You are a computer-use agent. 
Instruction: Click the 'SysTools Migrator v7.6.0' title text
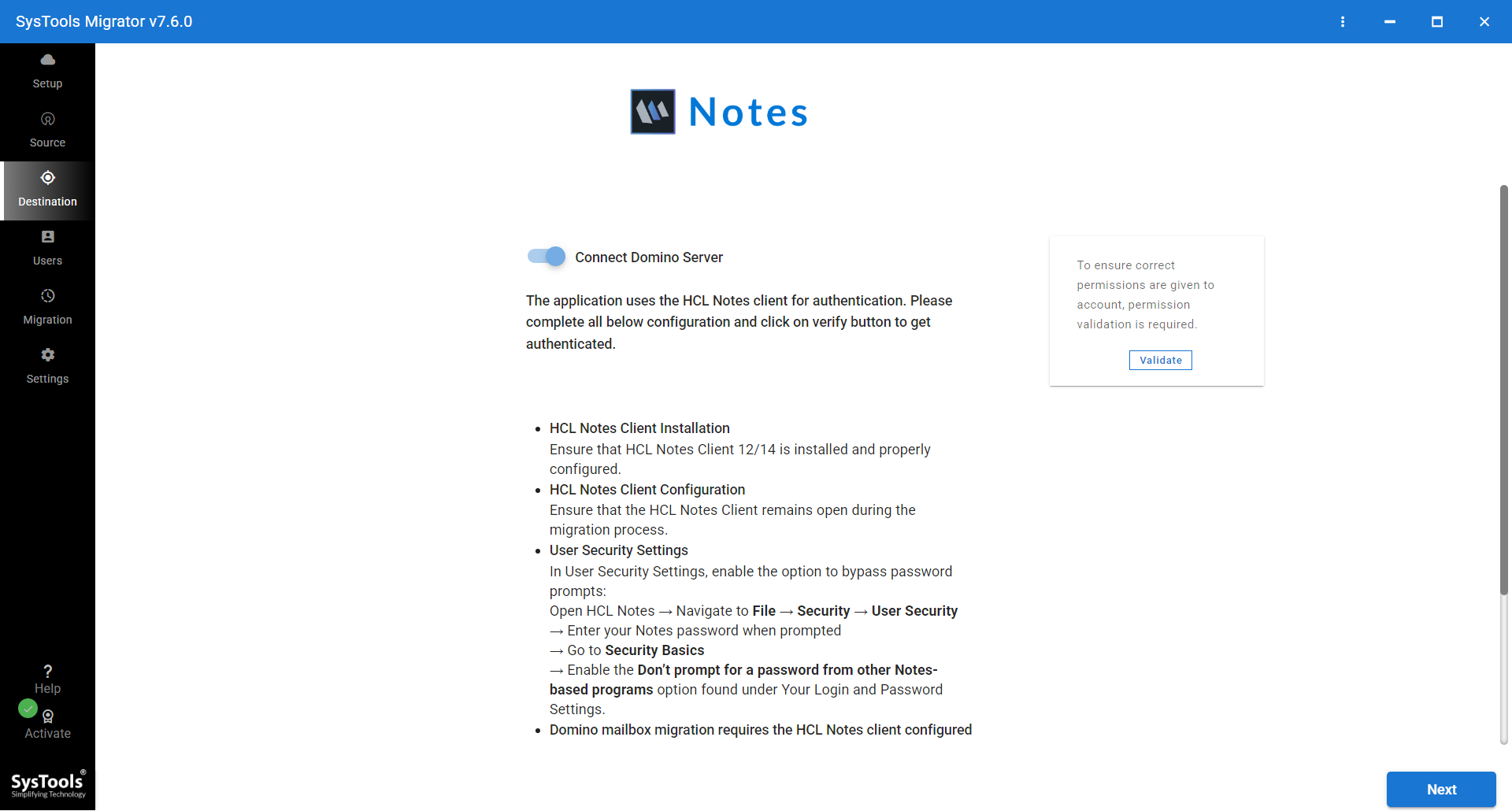click(104, 21)
